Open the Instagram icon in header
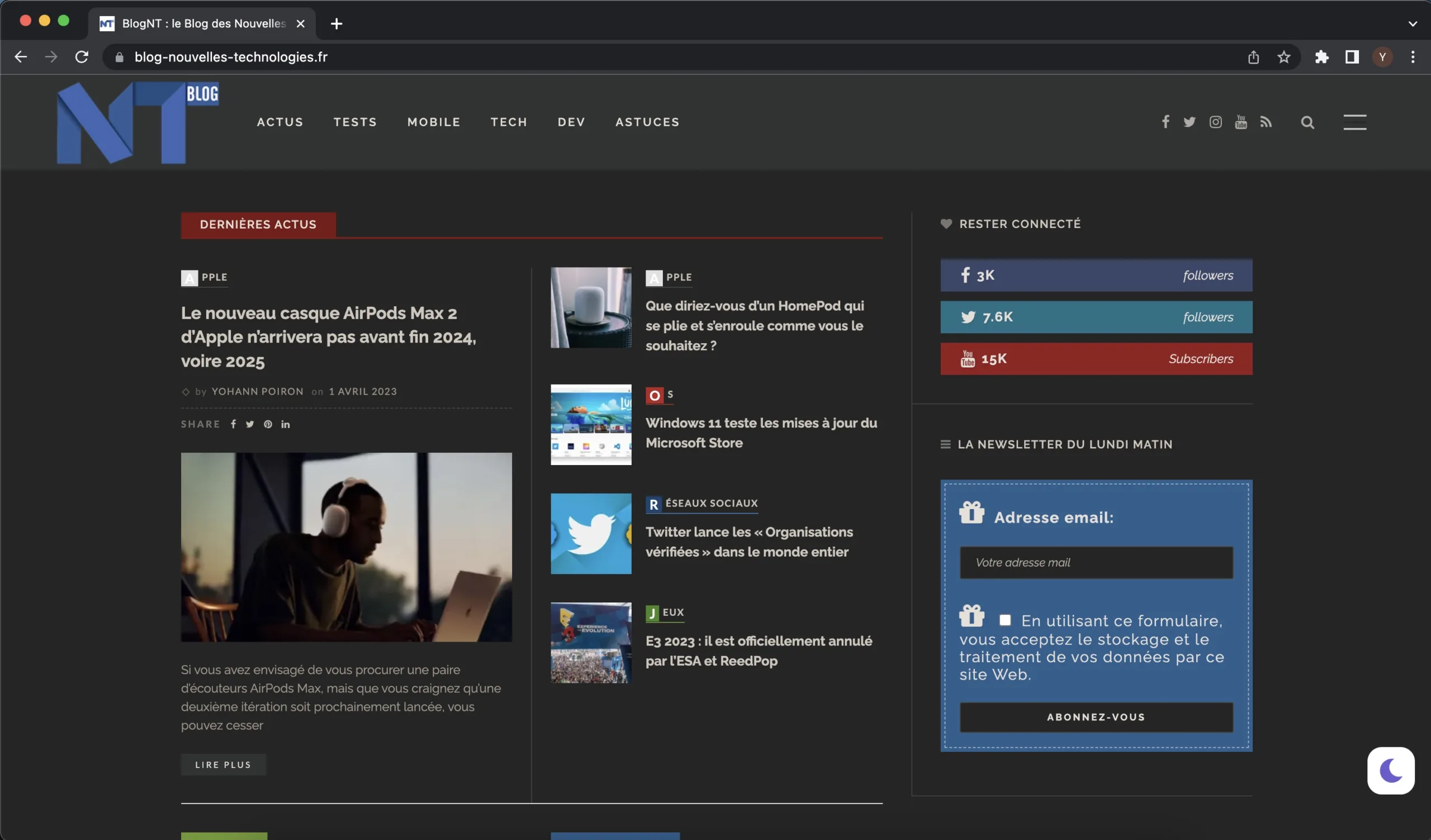This screenshot has height=840, width=1431. pyautogui.click(x=1215, y=121)
